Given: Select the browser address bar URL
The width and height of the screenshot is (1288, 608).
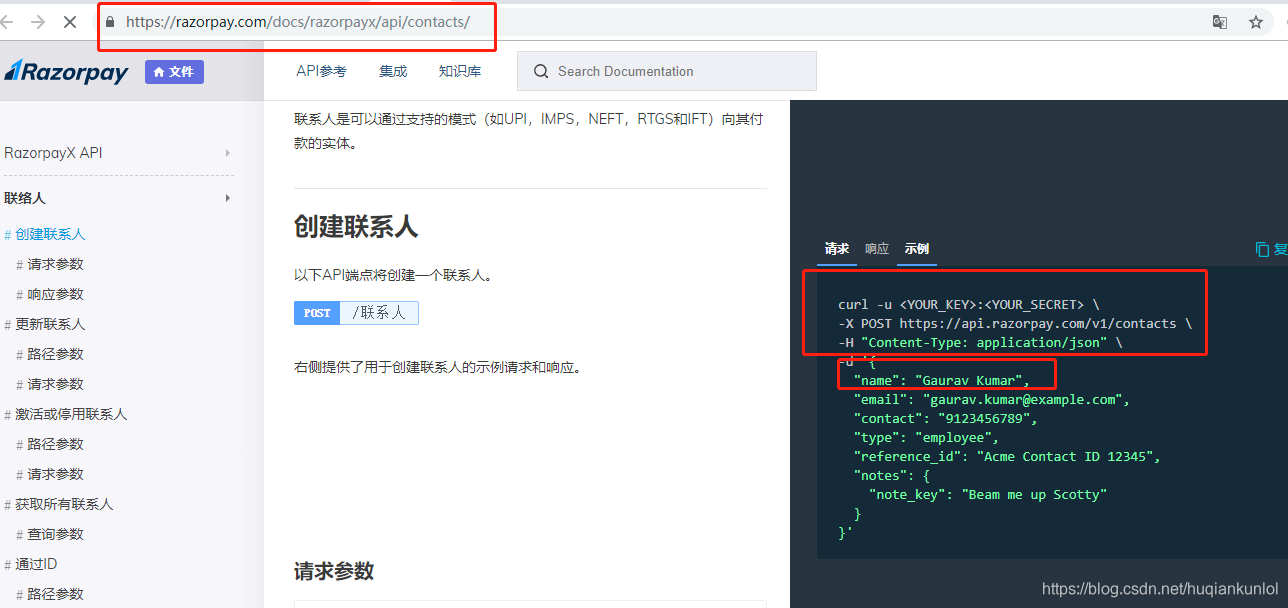Looking at the screenshot, I should [297, 21].
